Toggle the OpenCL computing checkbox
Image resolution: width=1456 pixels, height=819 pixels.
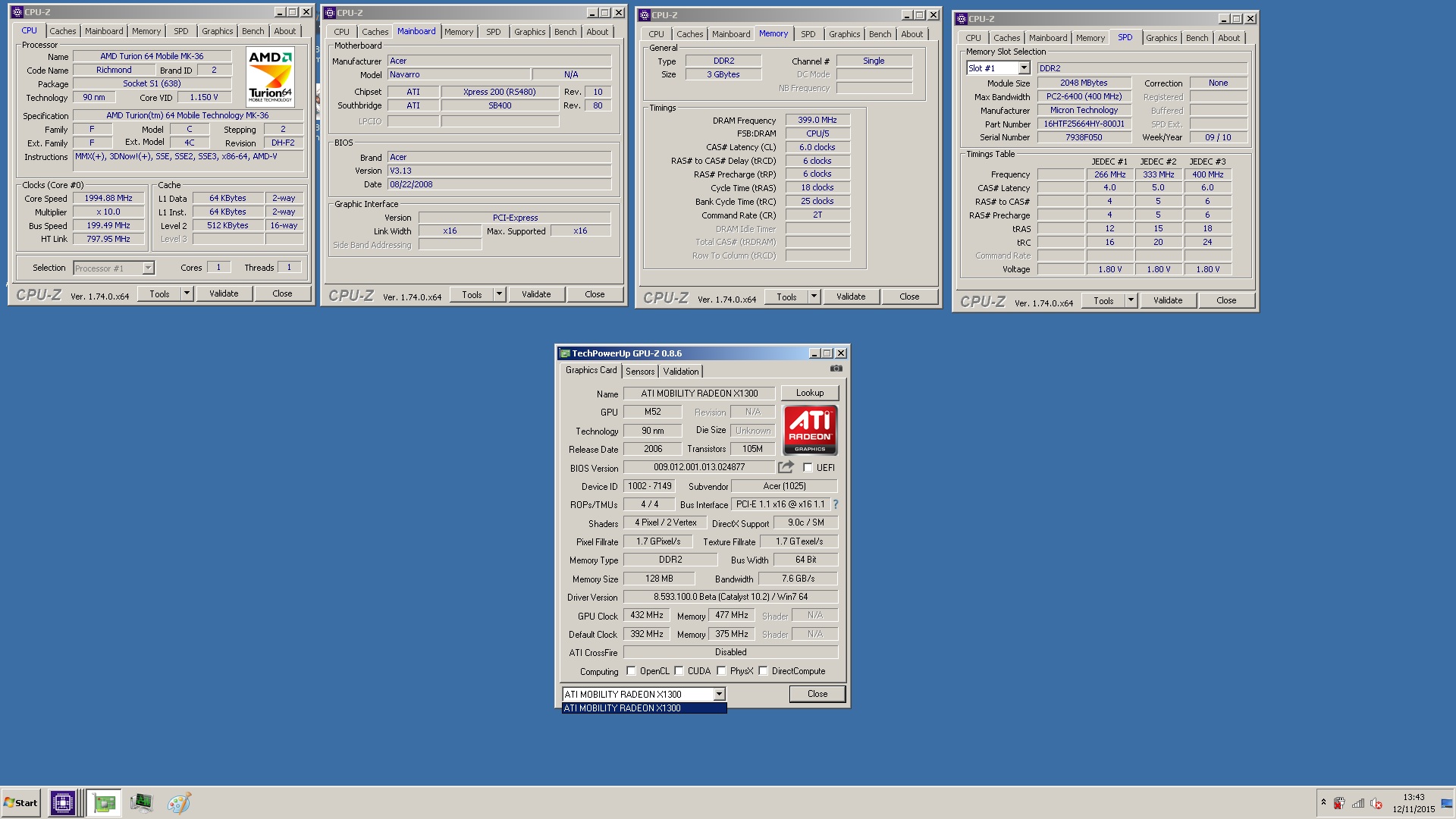tap(631, 671)
